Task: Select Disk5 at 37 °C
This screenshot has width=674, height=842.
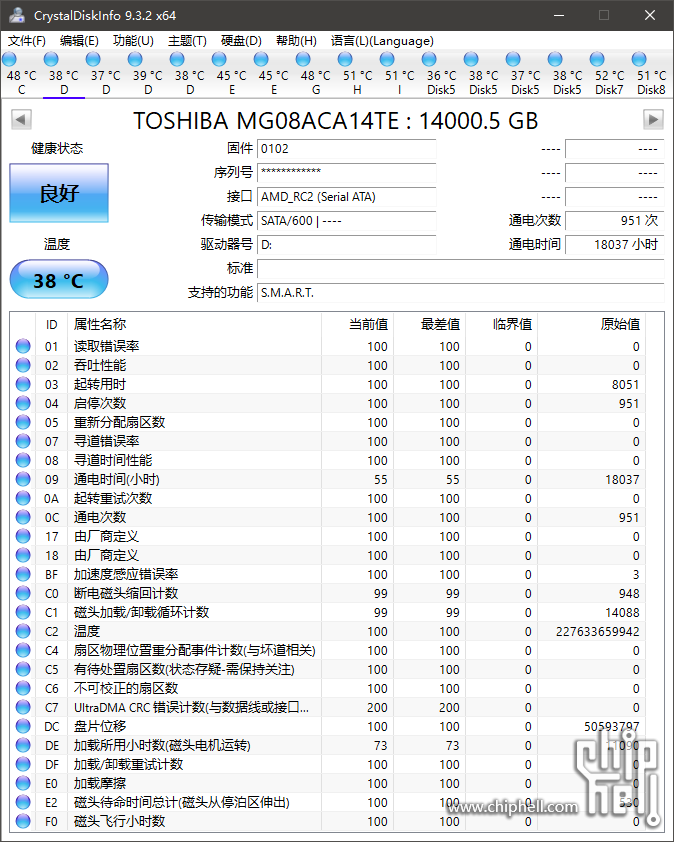Action: coord(525,74)
